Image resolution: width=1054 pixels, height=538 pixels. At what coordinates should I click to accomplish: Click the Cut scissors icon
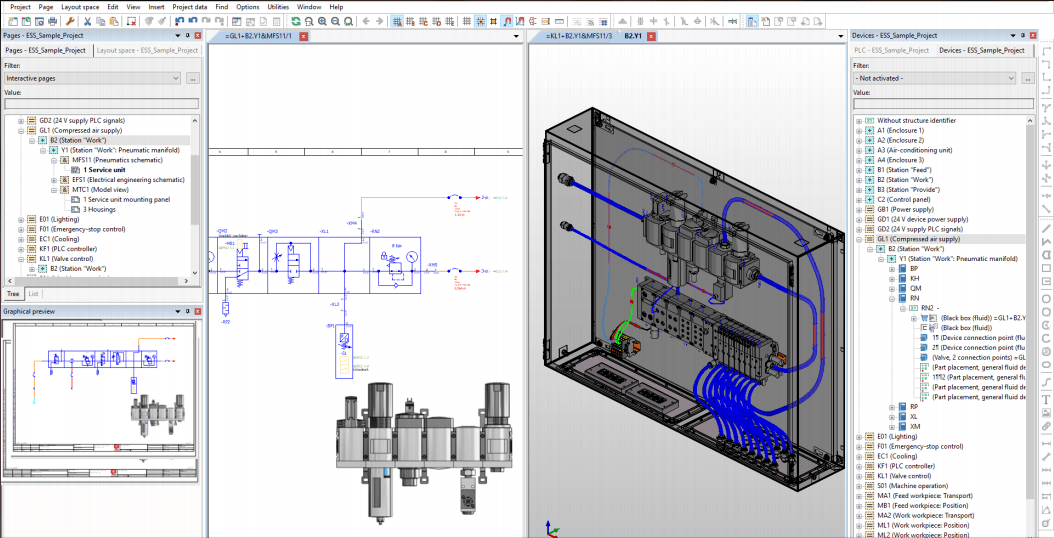(x=87, y=20)
